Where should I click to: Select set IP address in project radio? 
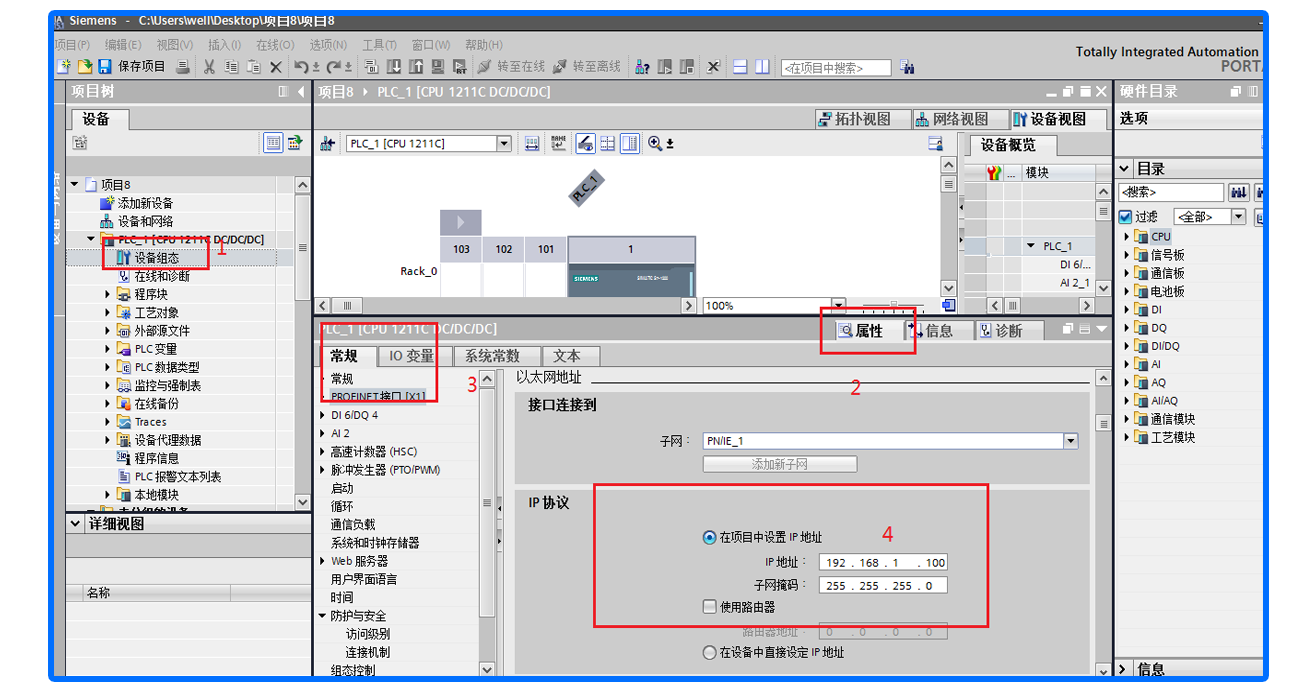coord(710,537)
